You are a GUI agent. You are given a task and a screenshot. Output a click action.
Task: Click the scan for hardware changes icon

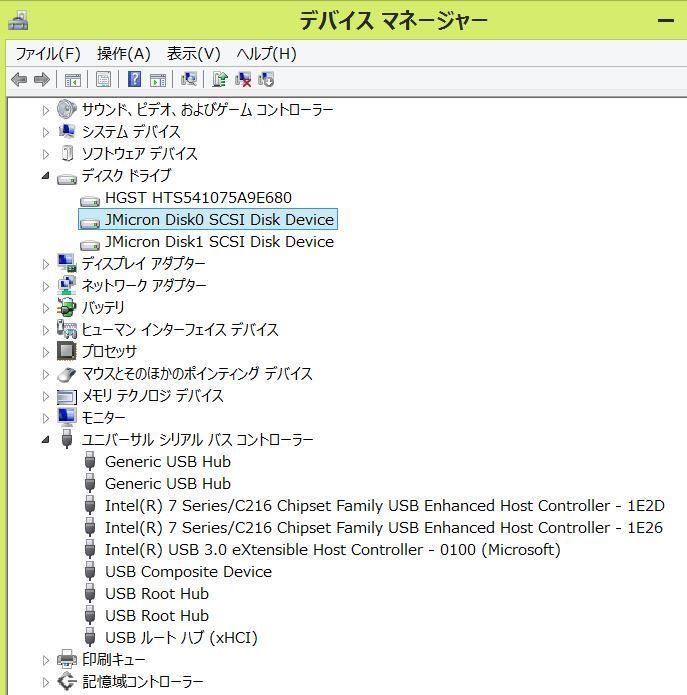pos(189,80)
